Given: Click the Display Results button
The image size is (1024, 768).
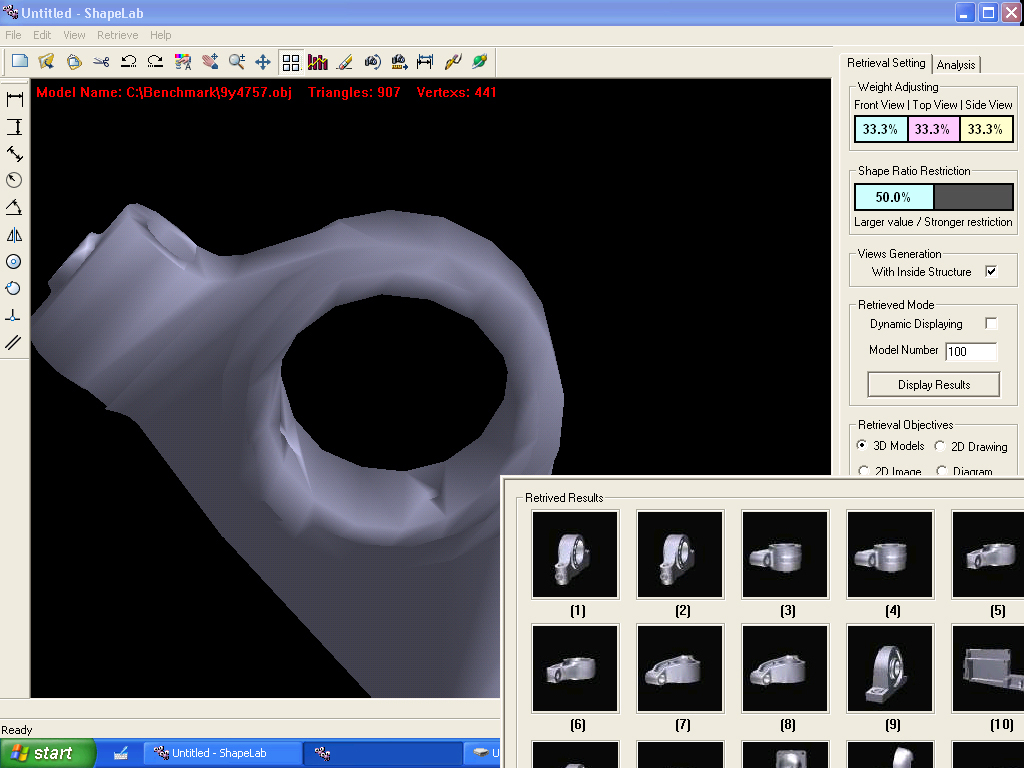Looking at the screenshot, I should [x=934, y=385].
